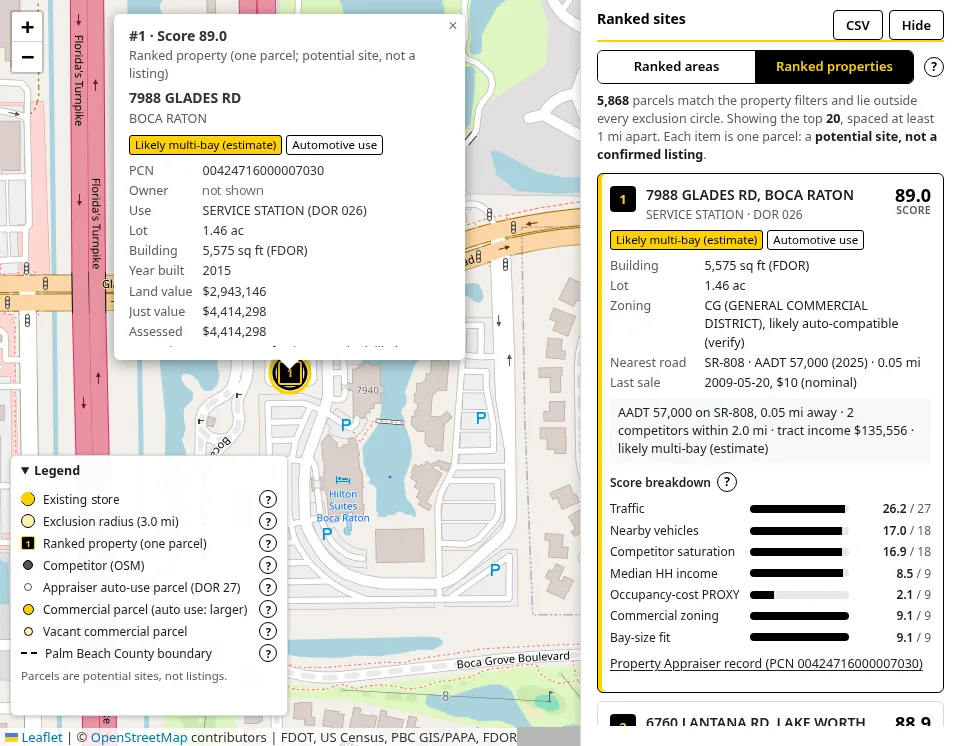Click the Nearby vehicles score bar
The image size is (960, 746).
[799, 531]
